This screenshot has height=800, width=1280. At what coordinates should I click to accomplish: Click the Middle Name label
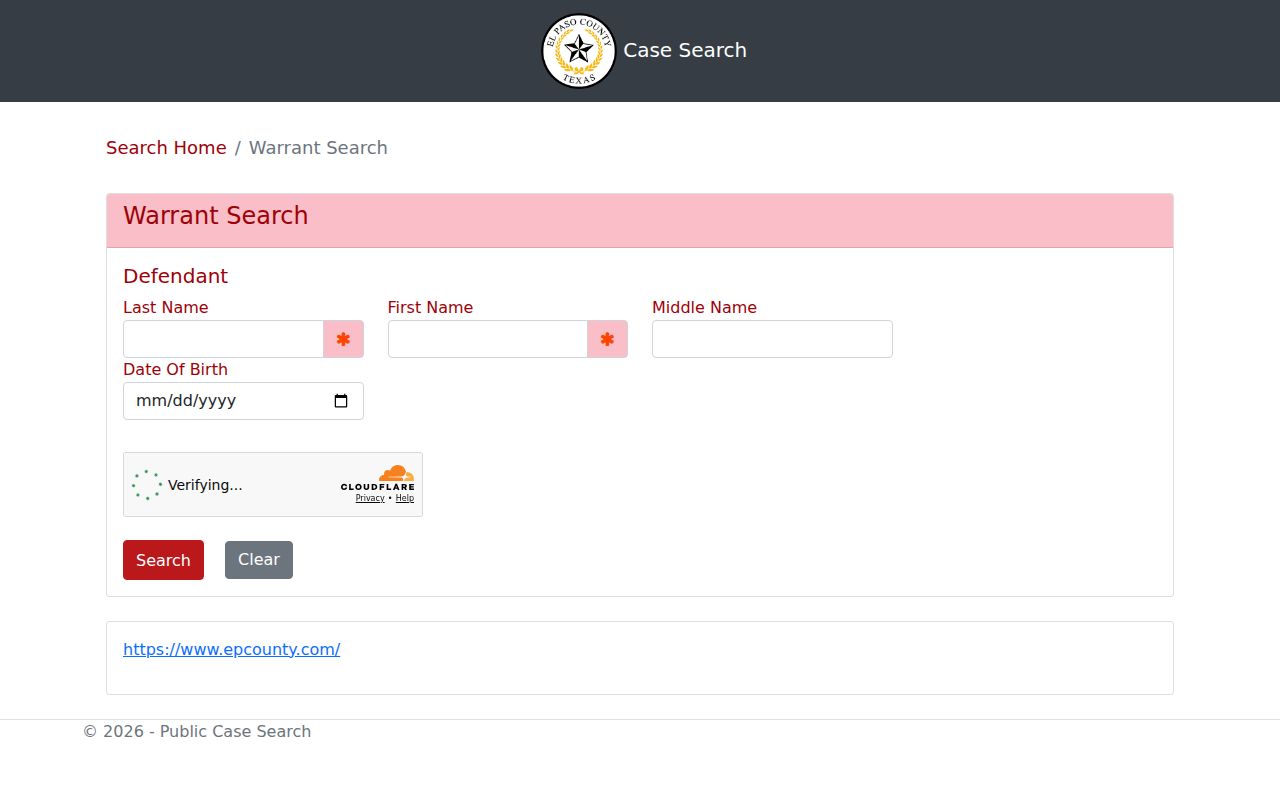704,307
